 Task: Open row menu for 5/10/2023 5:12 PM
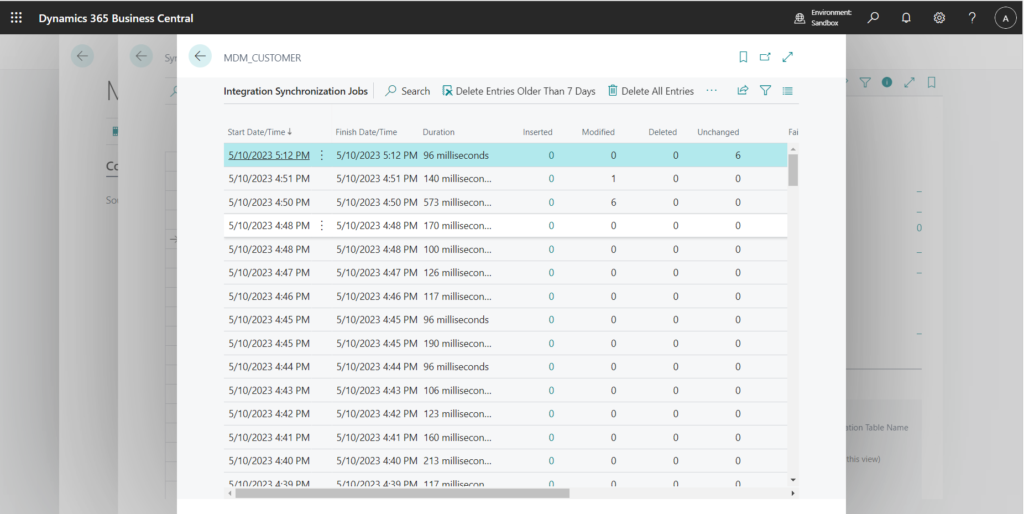[321, 155]
